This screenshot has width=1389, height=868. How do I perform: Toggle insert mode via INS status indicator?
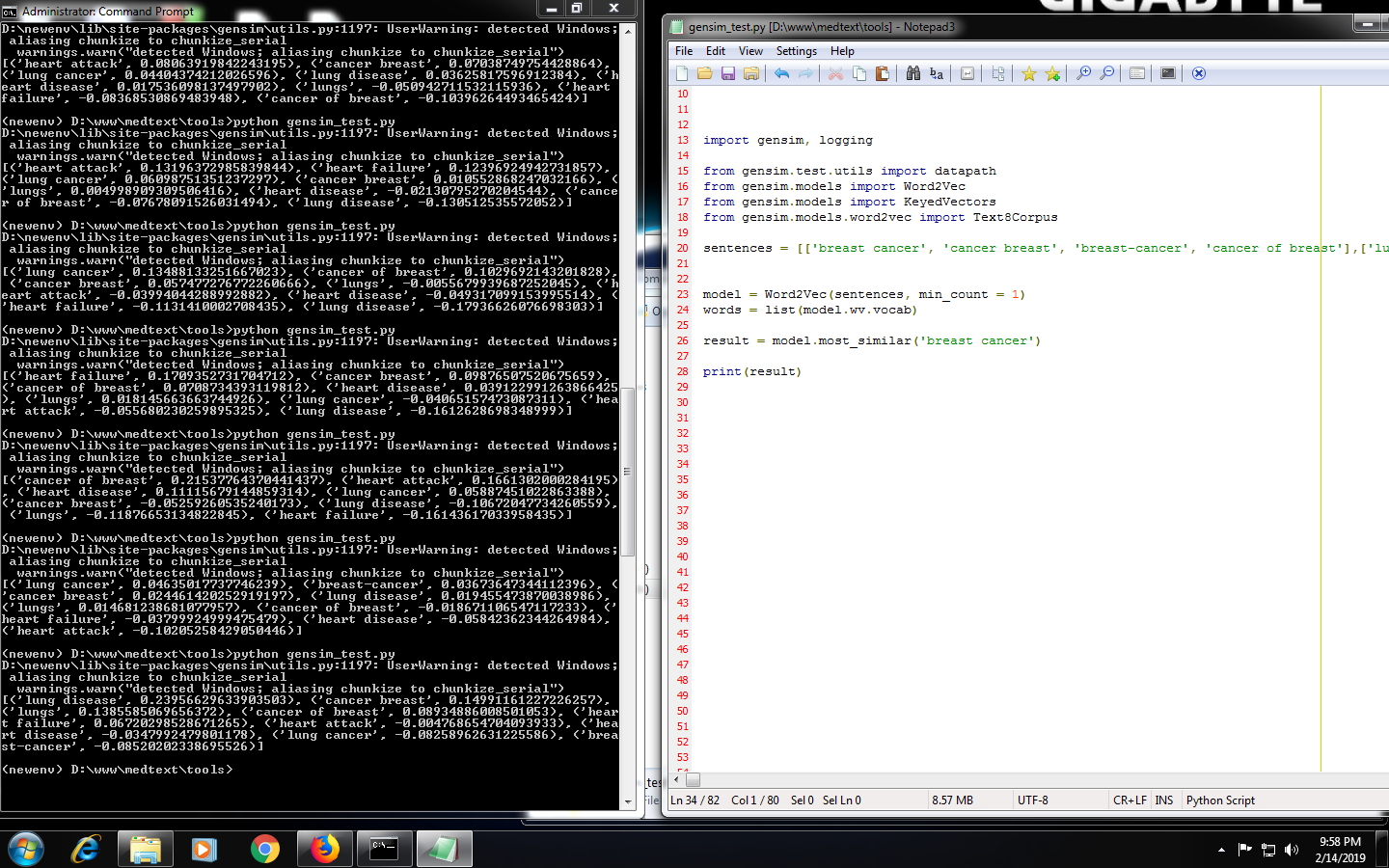coord(1163,800)
